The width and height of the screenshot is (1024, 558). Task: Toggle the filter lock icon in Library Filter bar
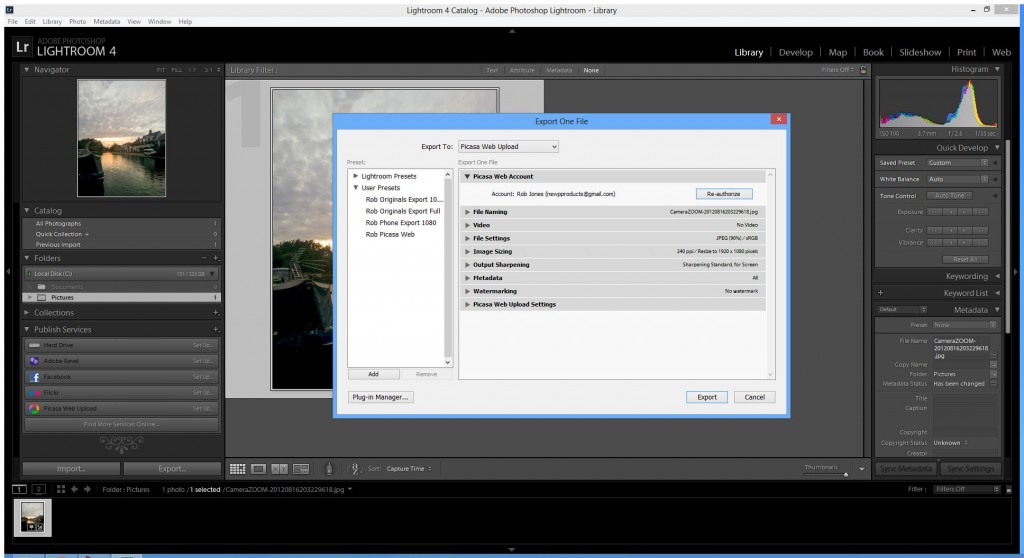tap(864, 70)
